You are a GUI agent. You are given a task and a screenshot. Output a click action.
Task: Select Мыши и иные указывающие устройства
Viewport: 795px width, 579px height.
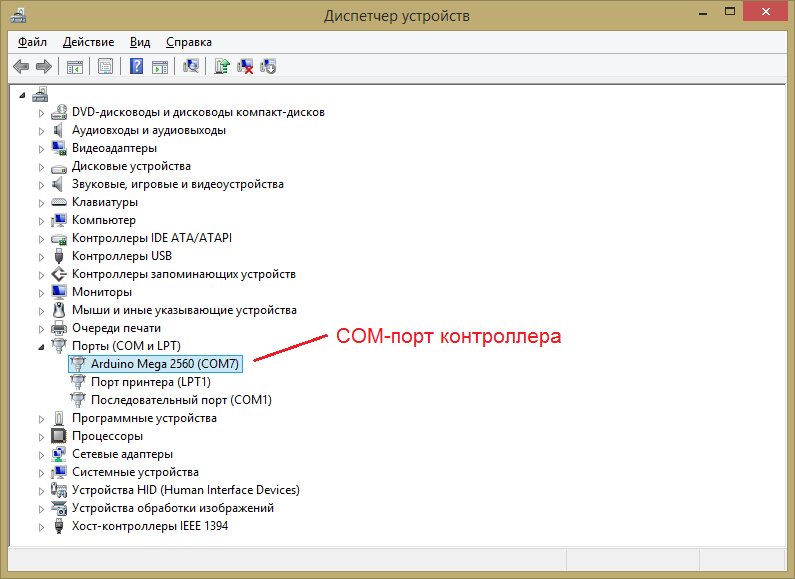point(184,310)
